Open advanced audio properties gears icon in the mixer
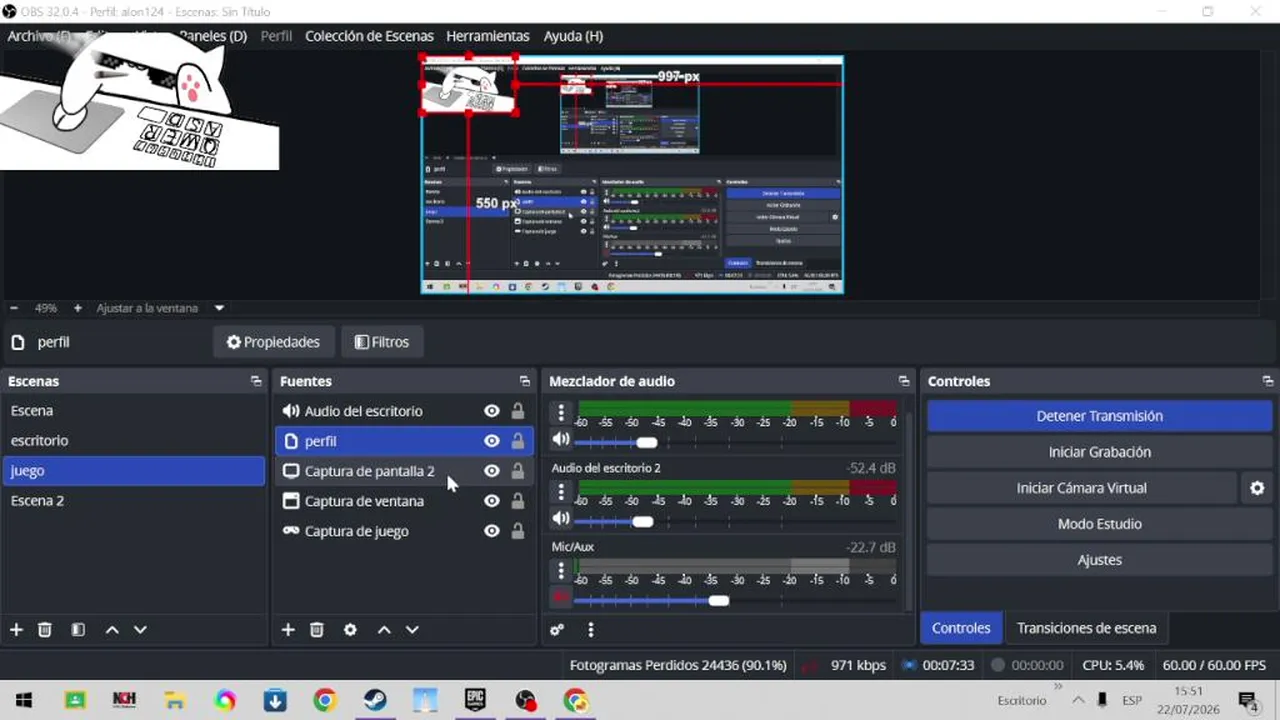Viewport: 1280px width, 720px height. click(x=557, y=630)
